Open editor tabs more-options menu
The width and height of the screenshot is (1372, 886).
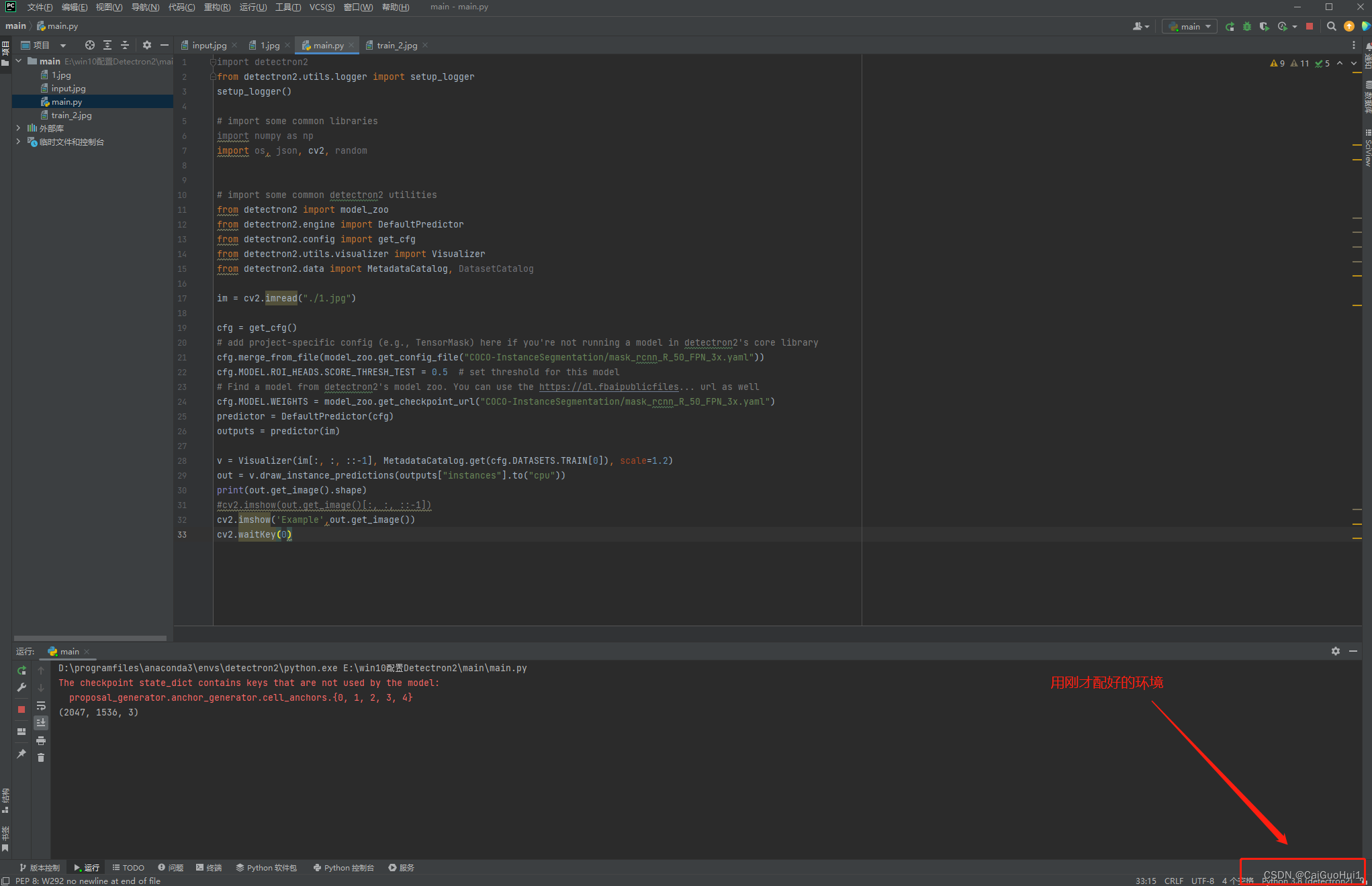[1353, 45]
